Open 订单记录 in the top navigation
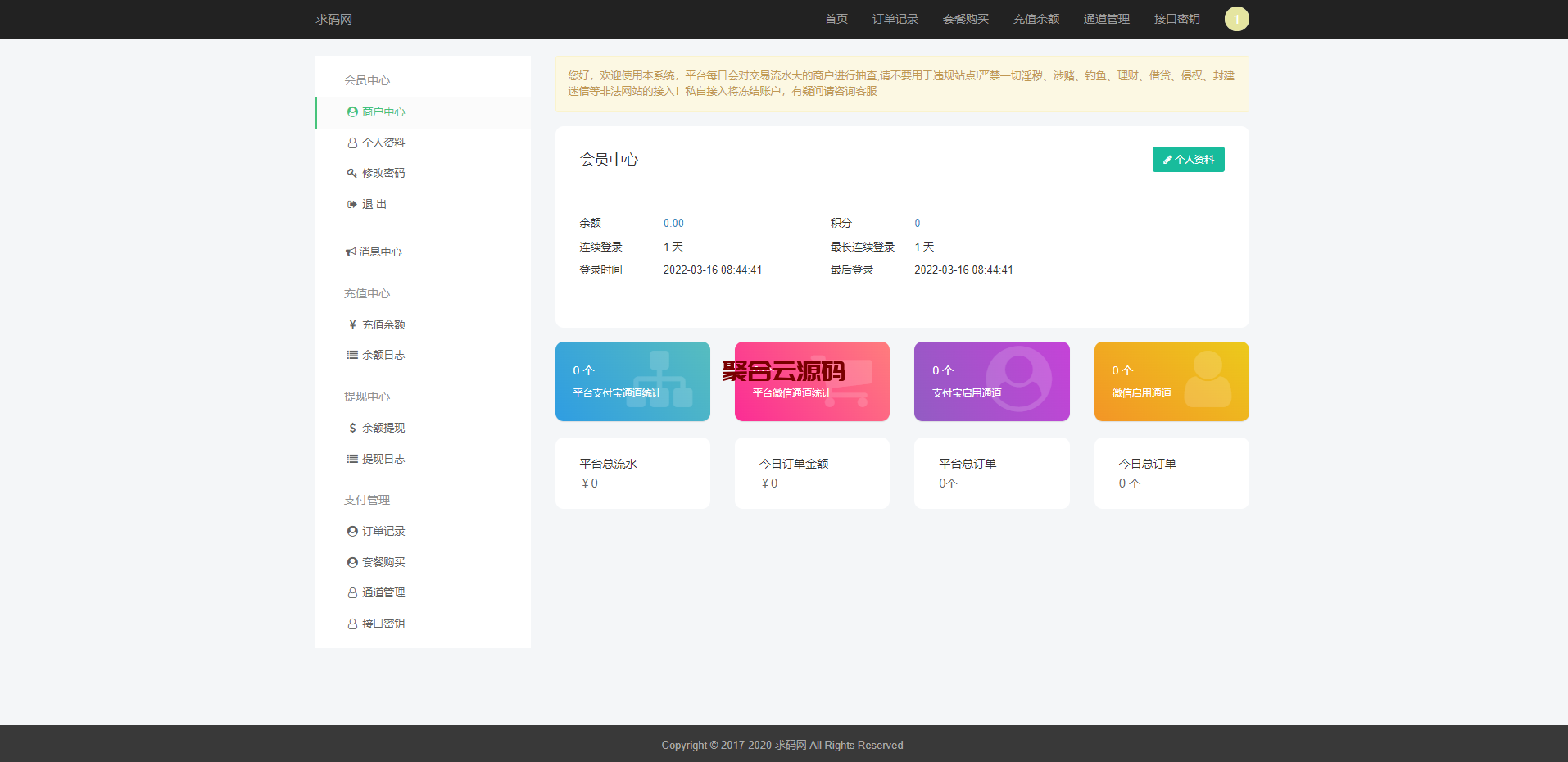 895,19
